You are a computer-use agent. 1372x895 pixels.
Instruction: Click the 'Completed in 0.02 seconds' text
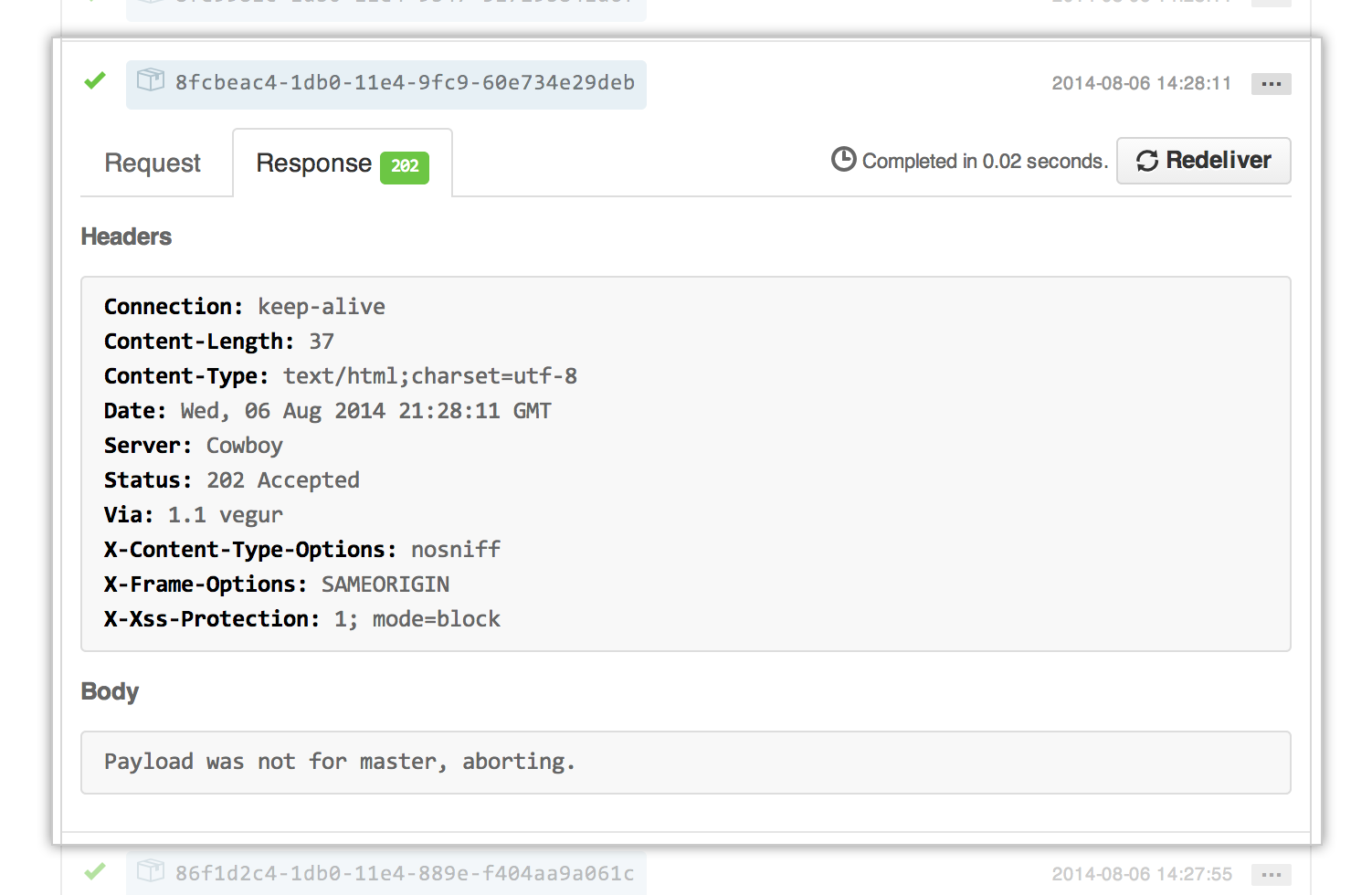985,162
